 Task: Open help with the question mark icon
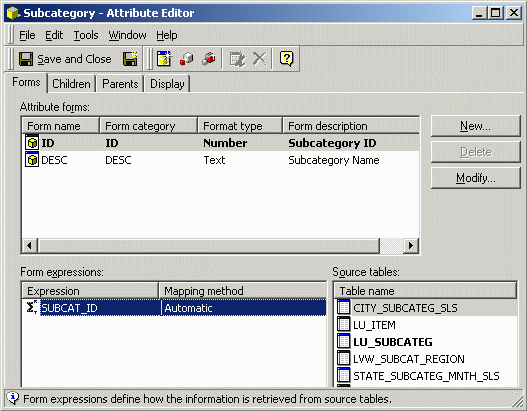coord(286,59)
